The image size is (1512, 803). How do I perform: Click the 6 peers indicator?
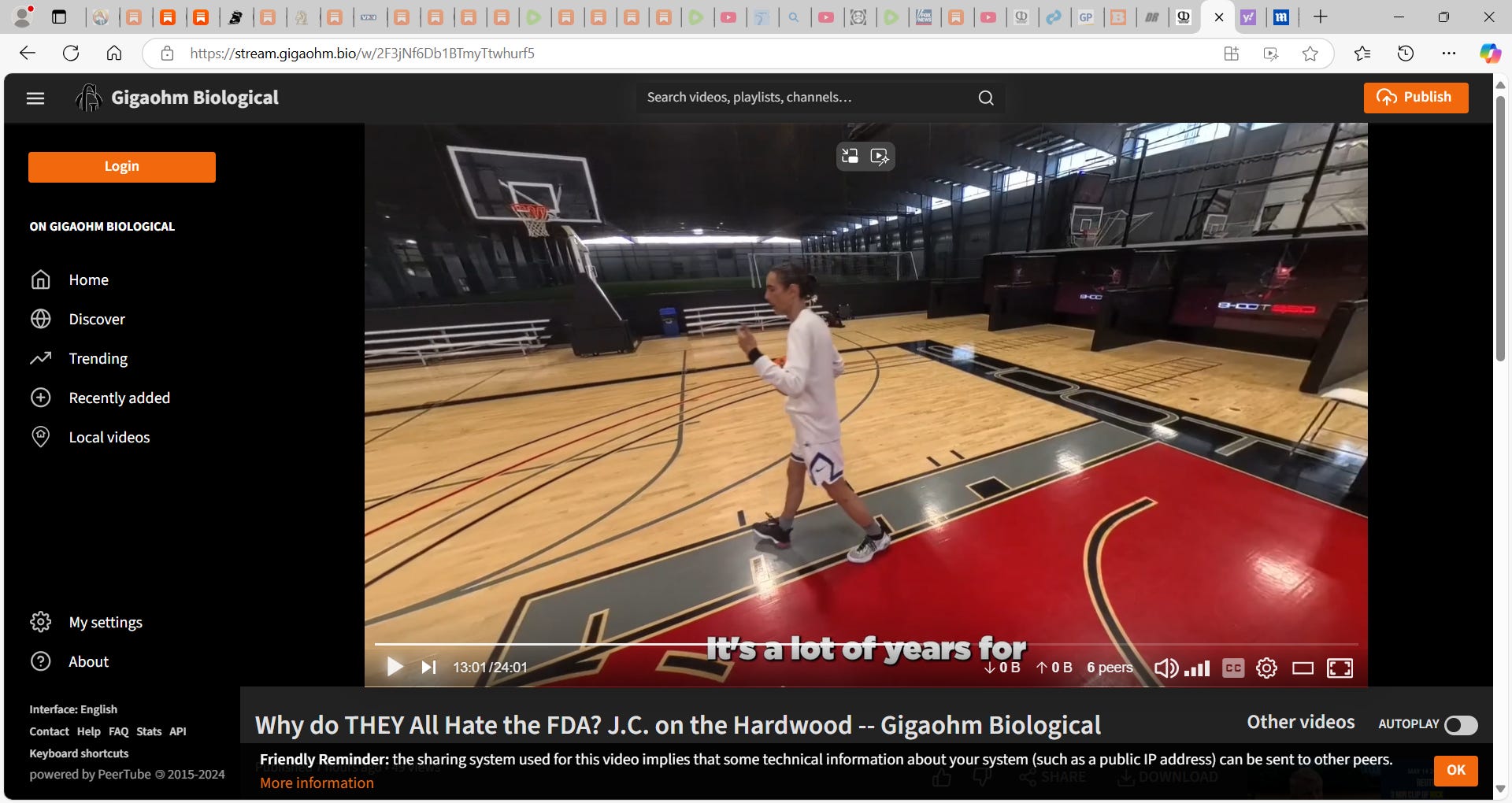pos(1110,668)
